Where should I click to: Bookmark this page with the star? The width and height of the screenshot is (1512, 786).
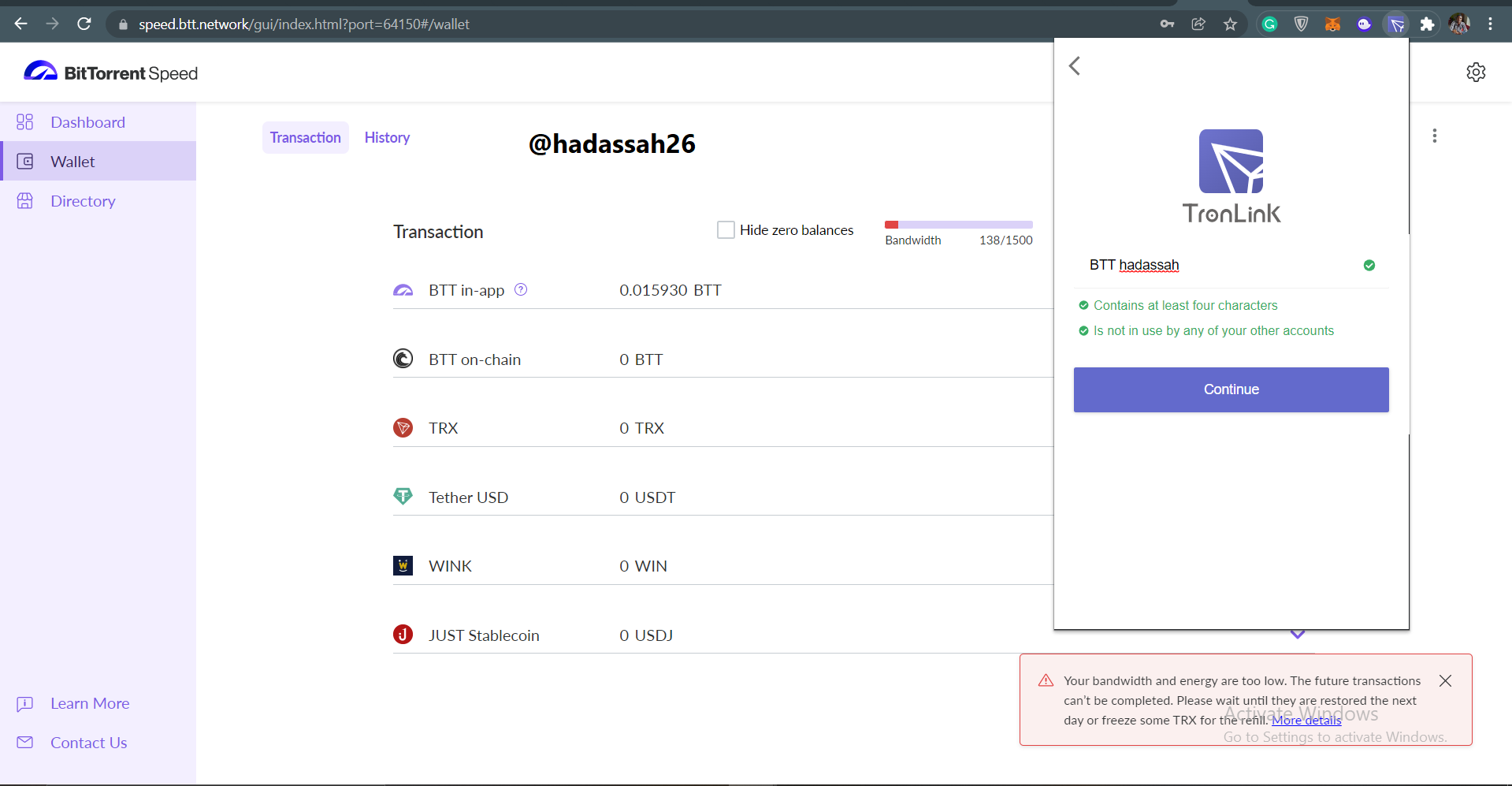[1230, 24]
